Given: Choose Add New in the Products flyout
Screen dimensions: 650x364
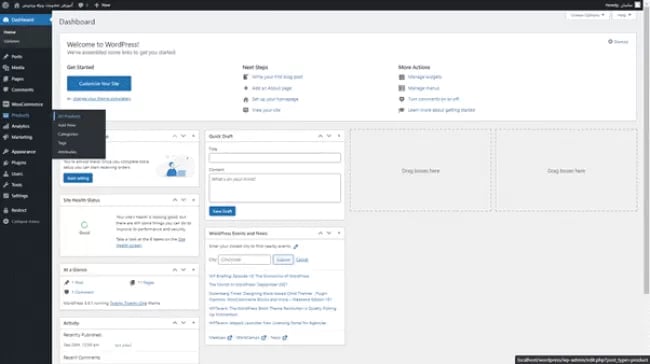Looking at the screenshot, I should point(67,125).
